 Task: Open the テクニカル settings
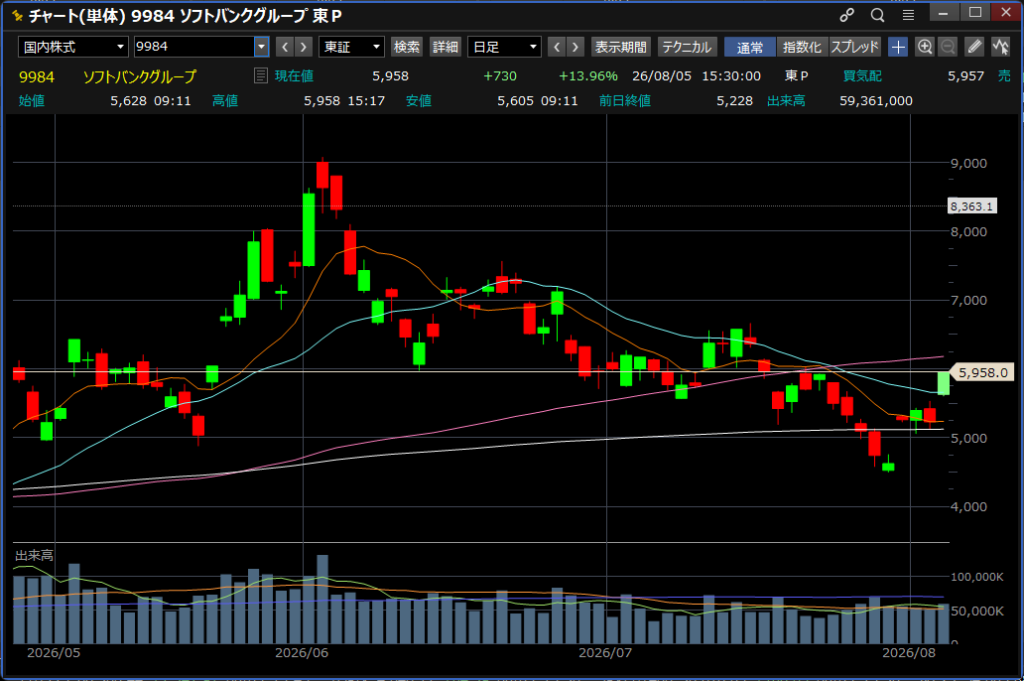click(687, 46)
